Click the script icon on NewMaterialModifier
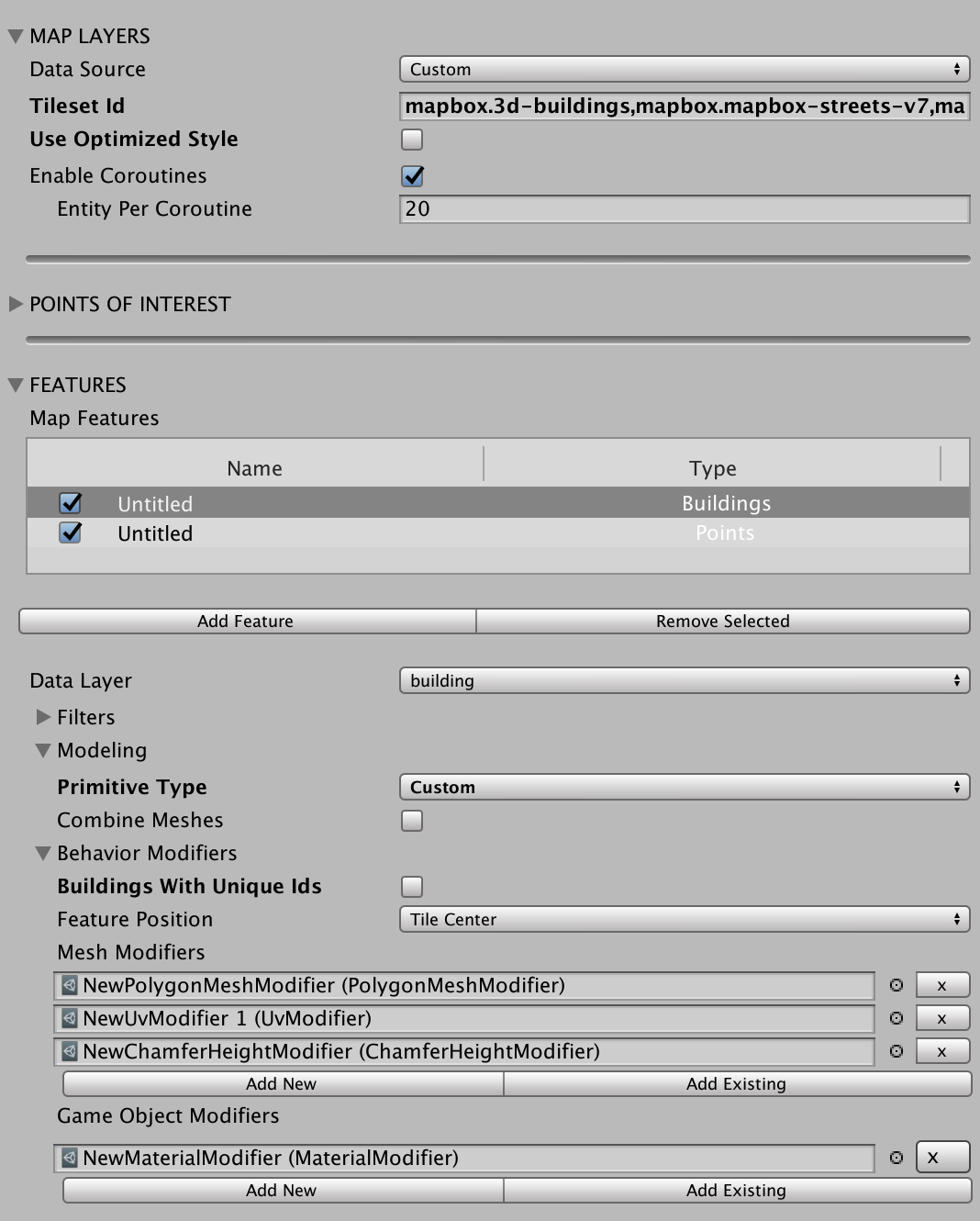This screenshot has height=1221, width=980. click(68, 1158)
